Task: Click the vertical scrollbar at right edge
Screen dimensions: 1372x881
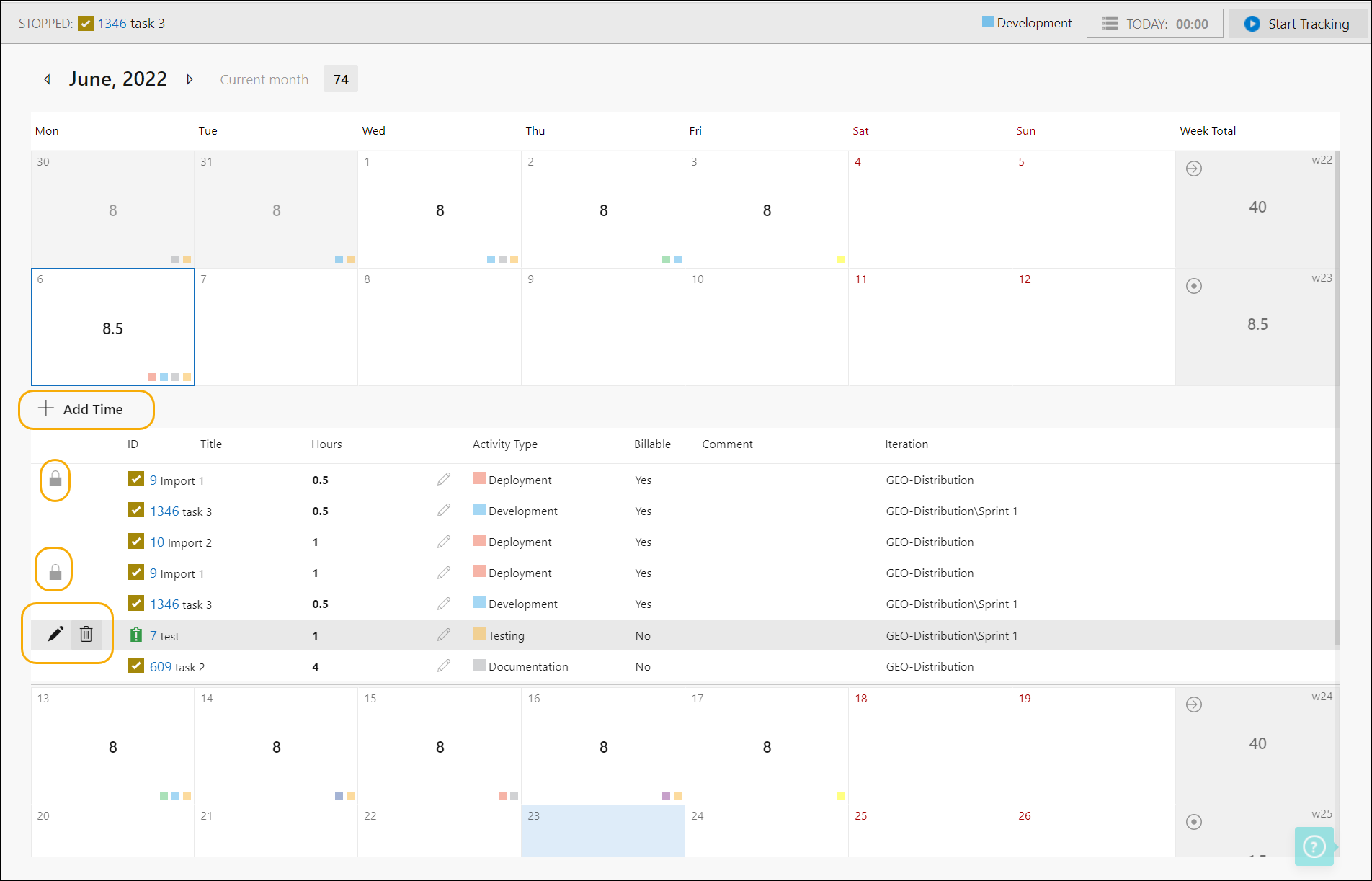Action: [1337, 398]
